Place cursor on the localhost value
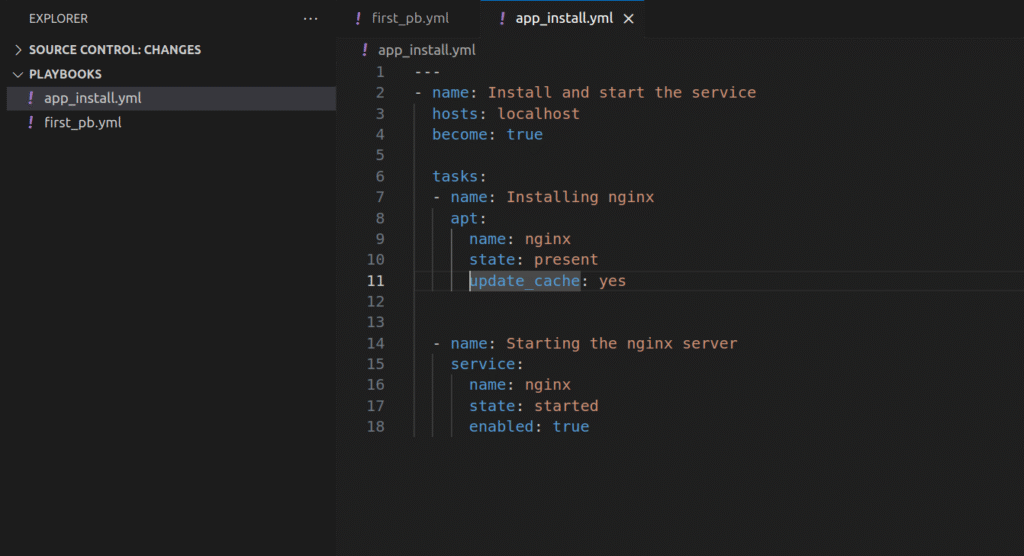This screenshot has width=1024, height=556. [x=538, y=114]
